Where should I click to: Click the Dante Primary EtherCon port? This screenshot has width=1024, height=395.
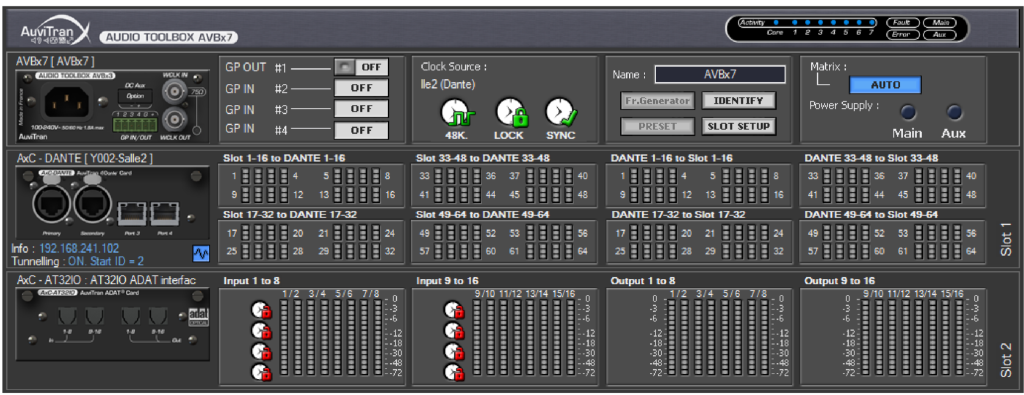52,205
